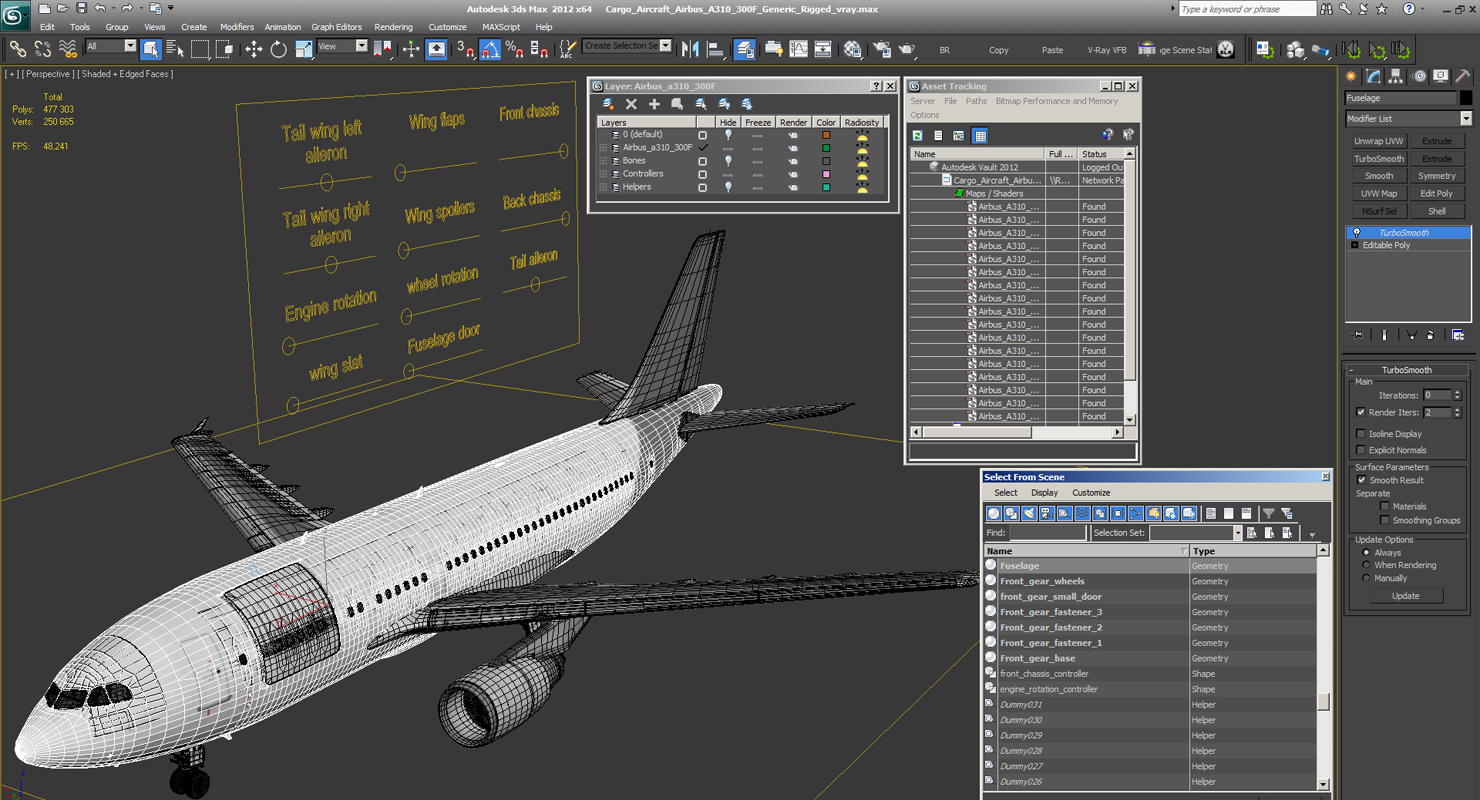This screenshot has width=1480, height=800.
Task: Click the Mirror tool icon
Action: coord(690,48)
